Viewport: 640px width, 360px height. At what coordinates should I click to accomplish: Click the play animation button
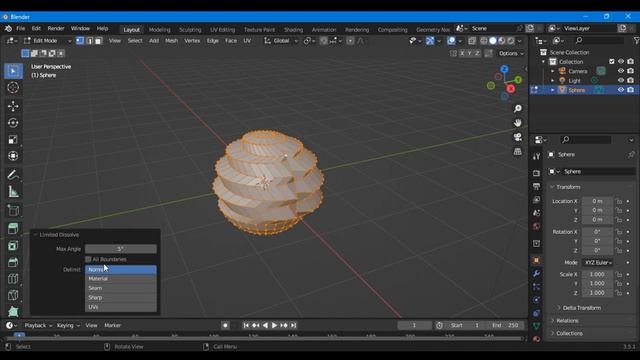click(x=274, y=325)
